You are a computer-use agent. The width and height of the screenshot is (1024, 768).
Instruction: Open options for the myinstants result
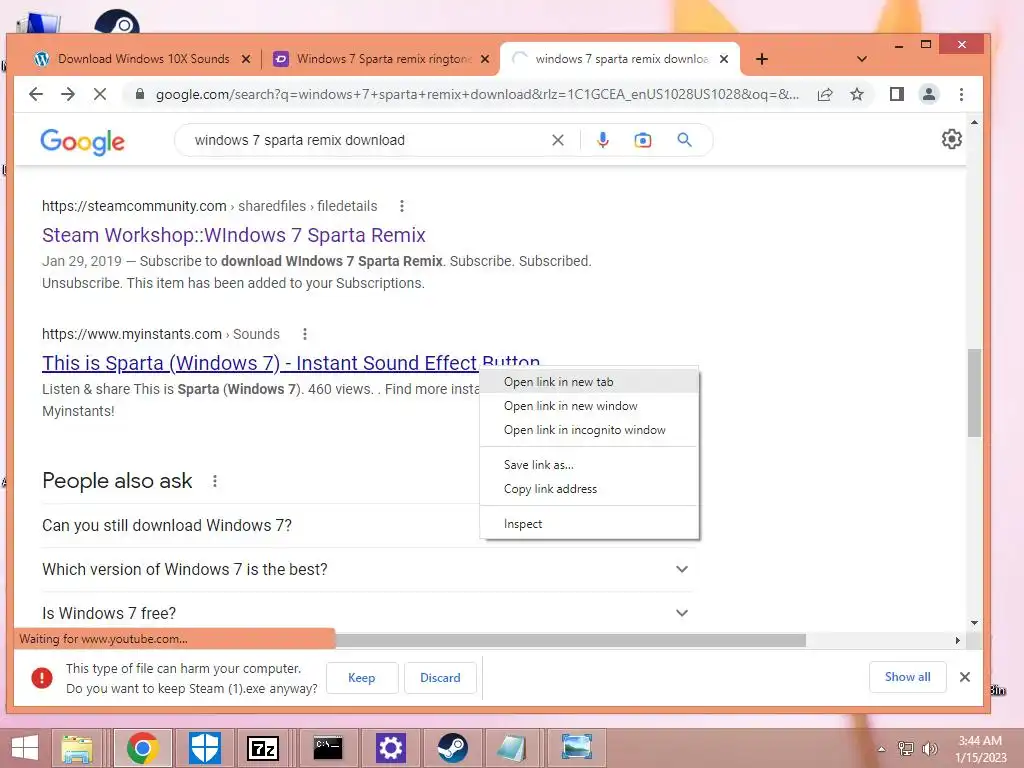pyautogui.click(x=304, y=334)
